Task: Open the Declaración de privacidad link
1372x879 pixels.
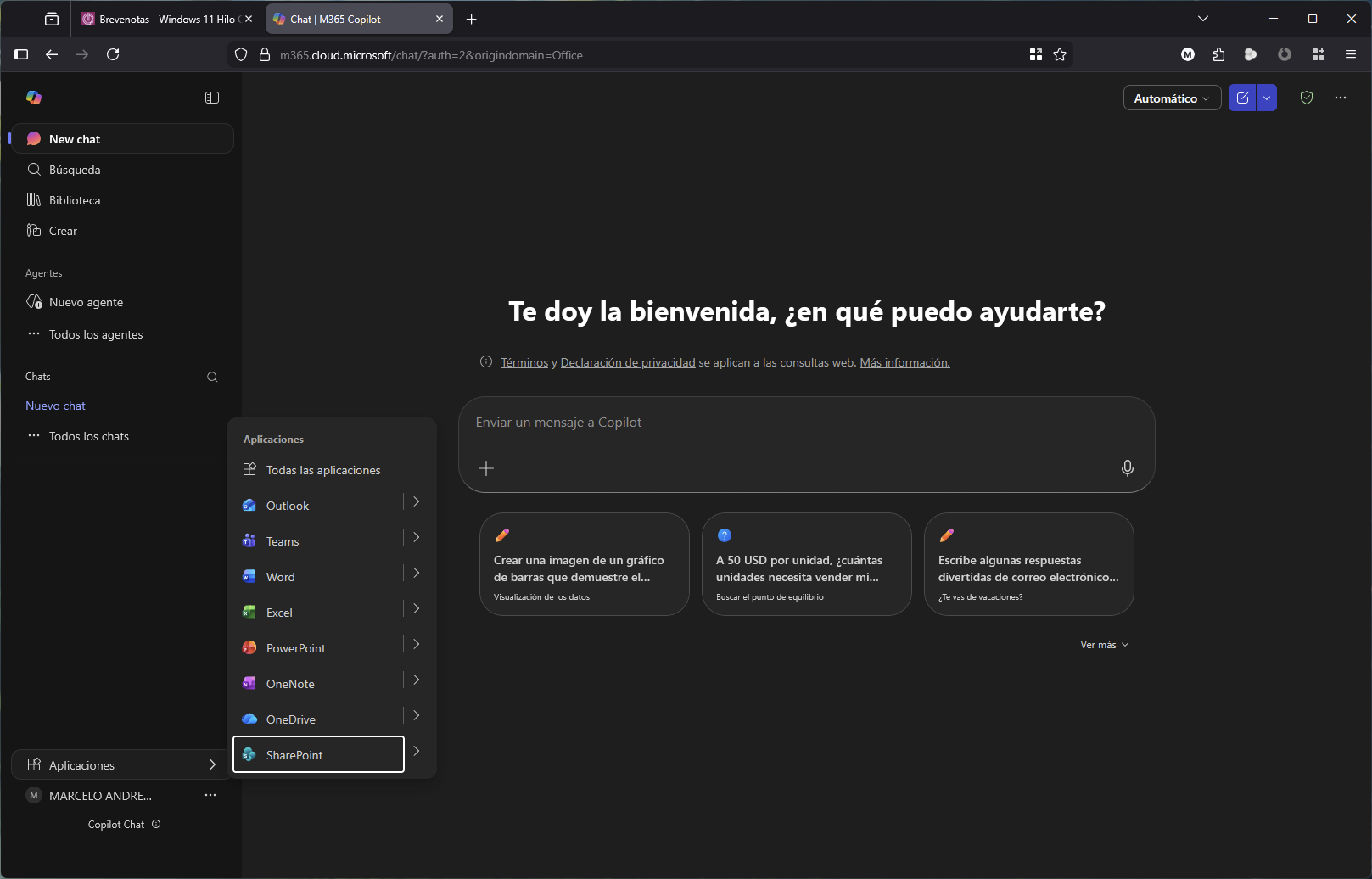Action: [x=627, y=363]
